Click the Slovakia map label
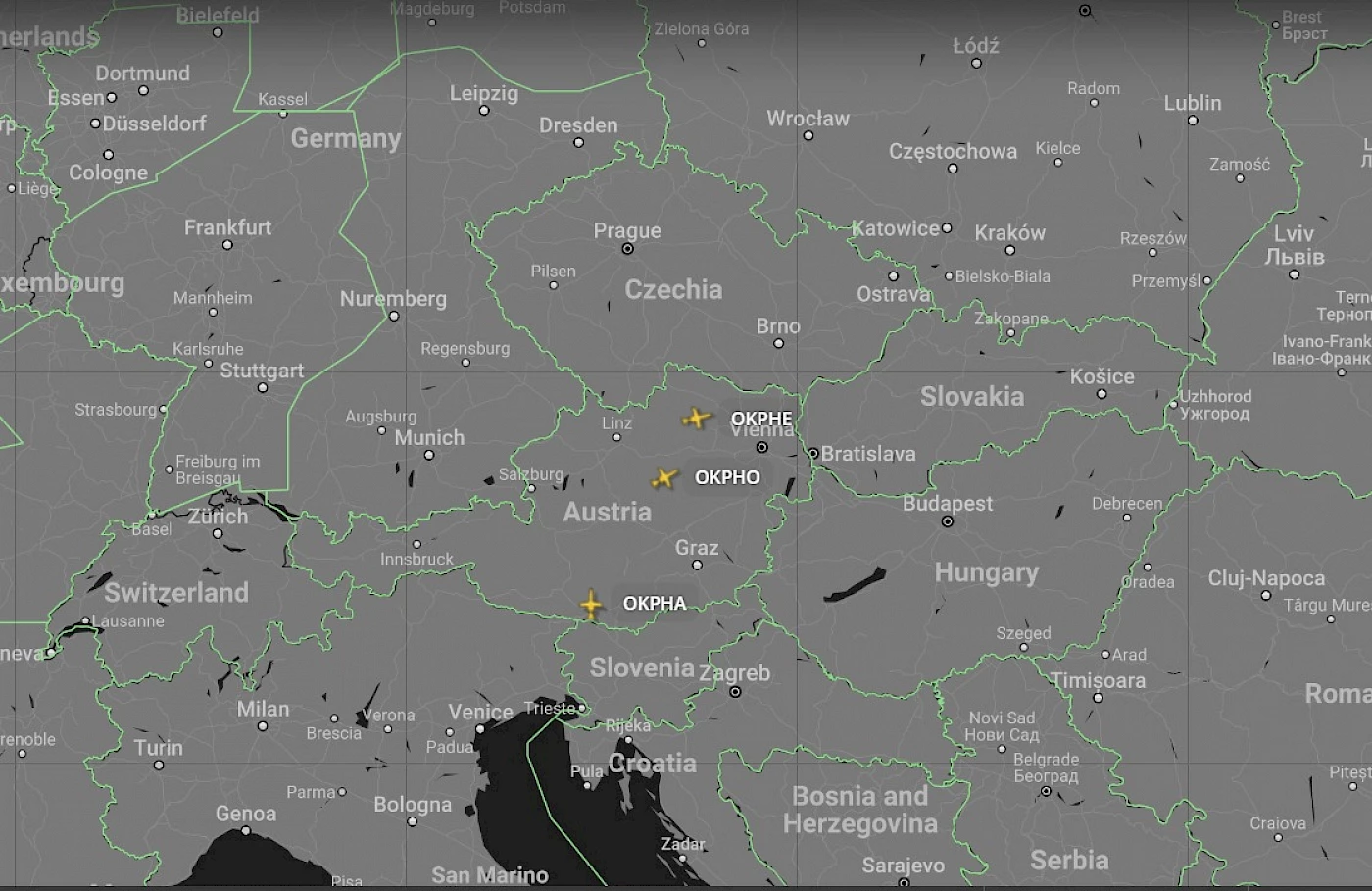The width and height of the screenshot is (1372, 891). 971,396
